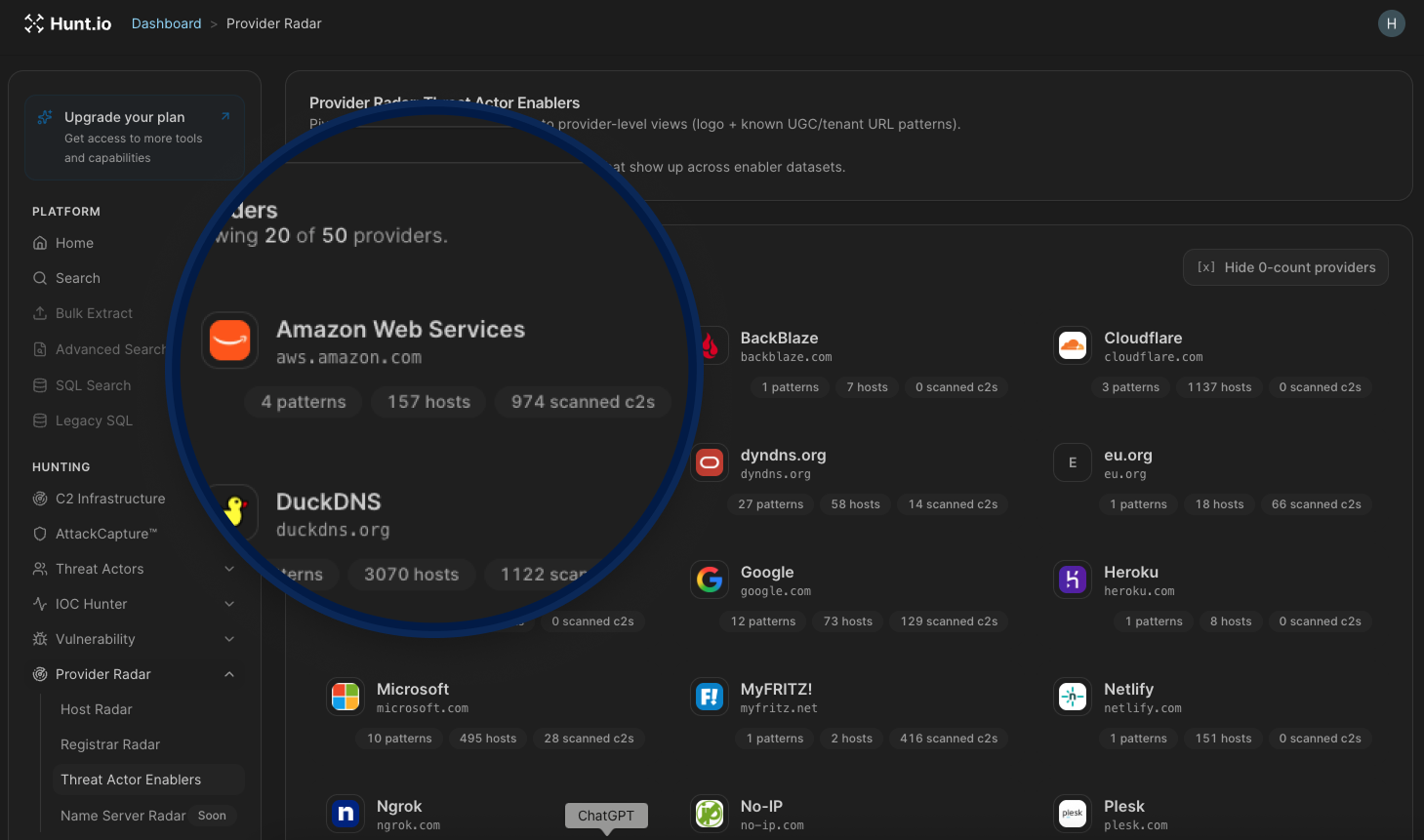
Task: Click the dyndns.org provider icon
Action: coord(710,462)
